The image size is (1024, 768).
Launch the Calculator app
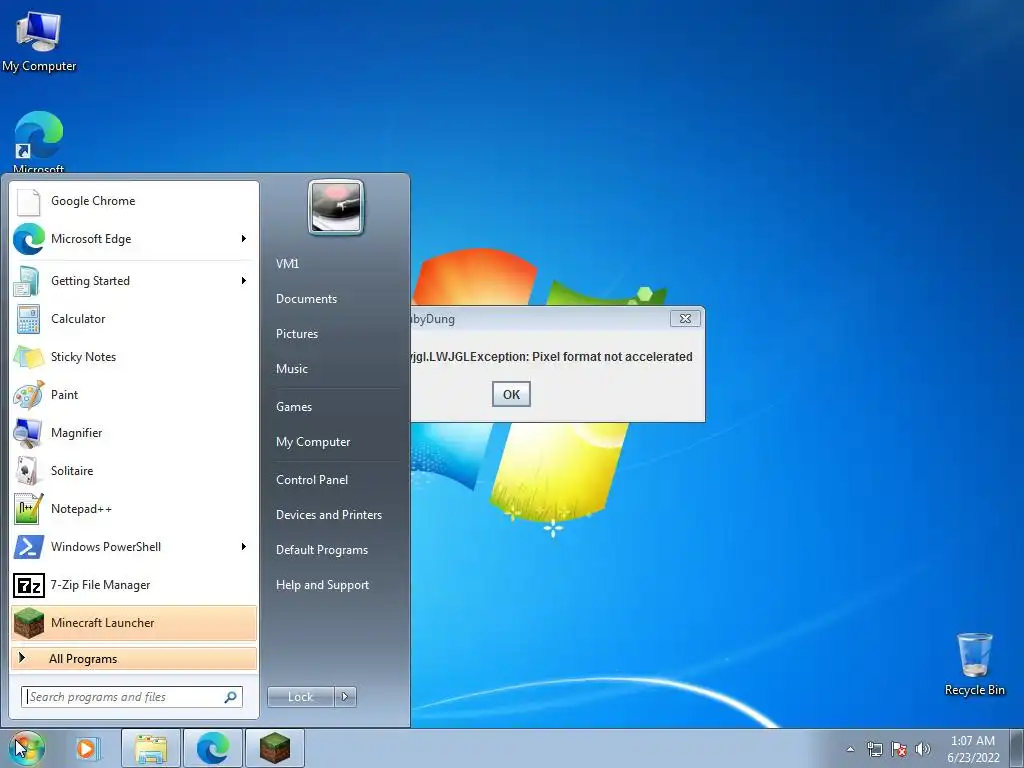(x=134, y=319)
